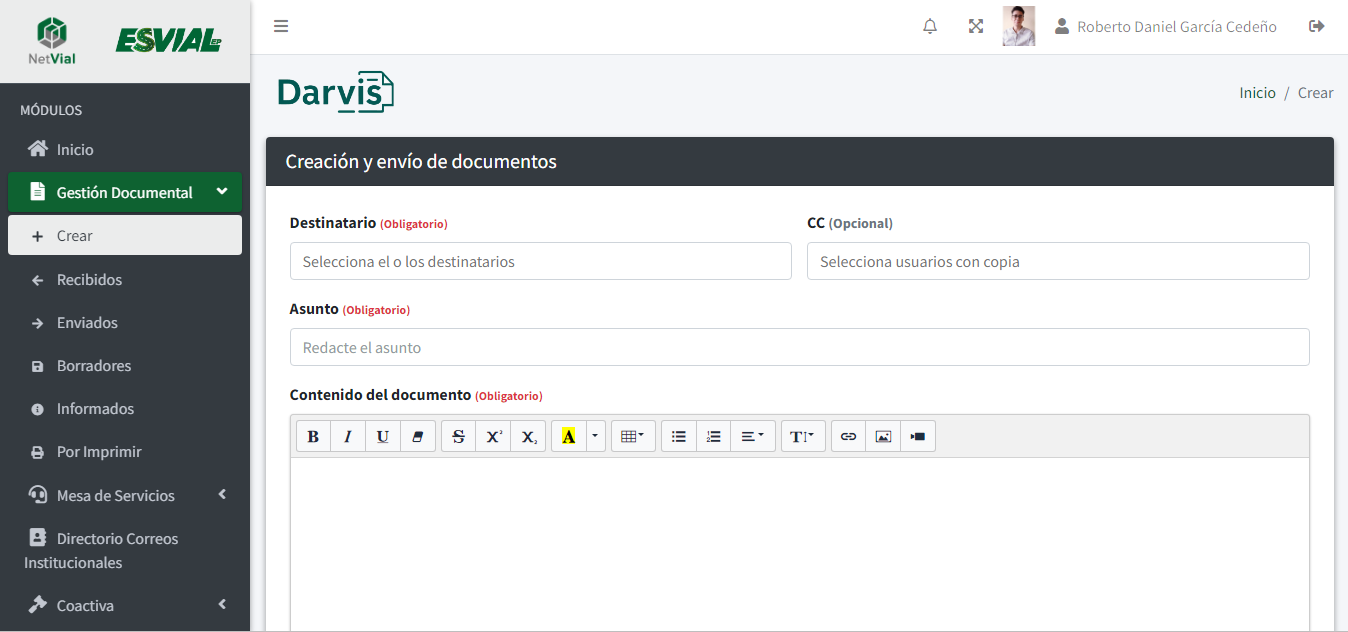Click the eraser remove-format icon

pos(418,437)
